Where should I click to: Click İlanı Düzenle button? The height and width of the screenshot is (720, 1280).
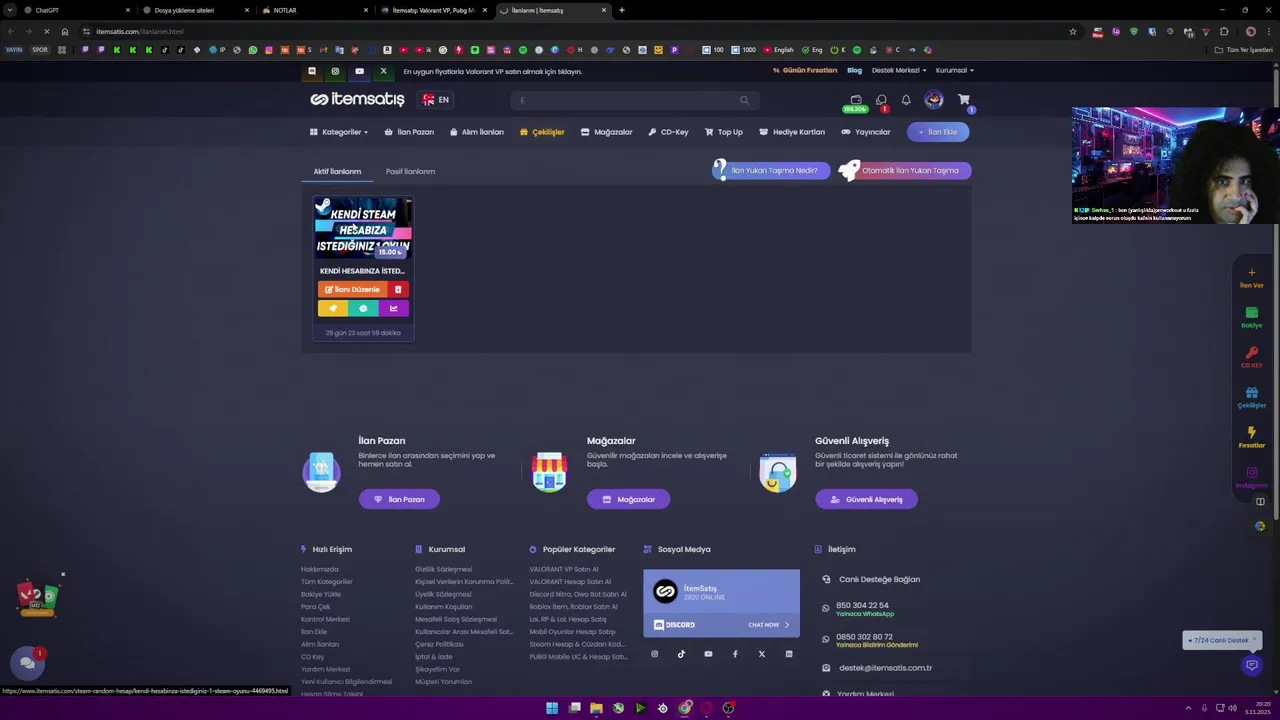point(353,290)
